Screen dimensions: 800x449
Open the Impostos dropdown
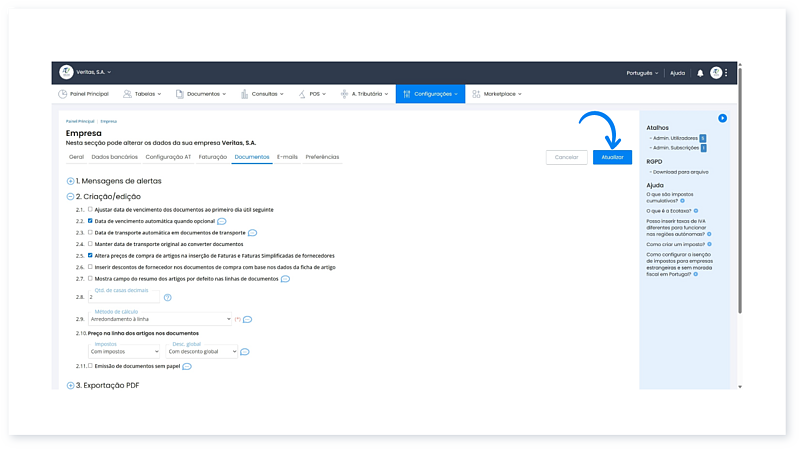pos(123,352)
